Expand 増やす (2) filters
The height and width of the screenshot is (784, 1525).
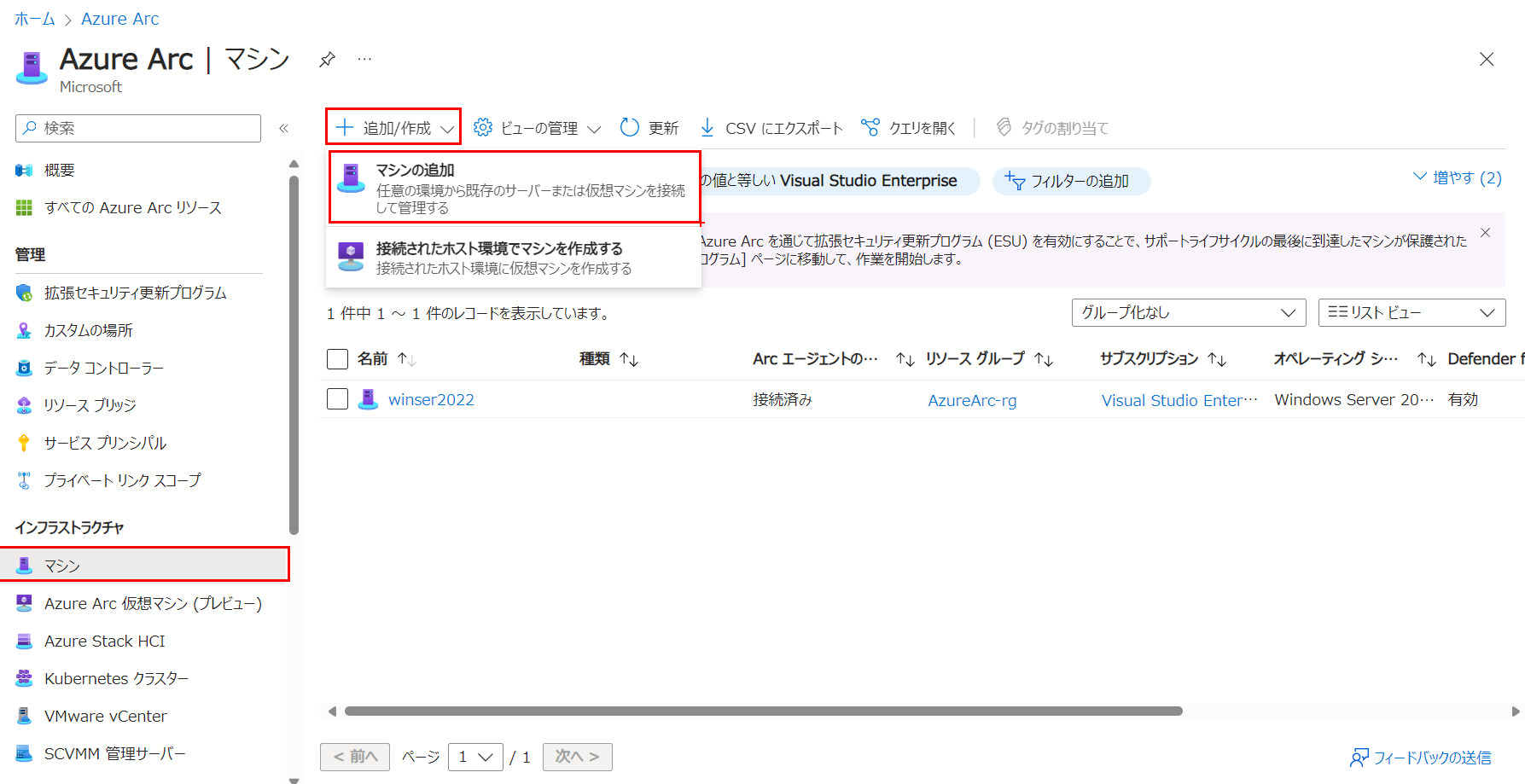point(1458,177)
